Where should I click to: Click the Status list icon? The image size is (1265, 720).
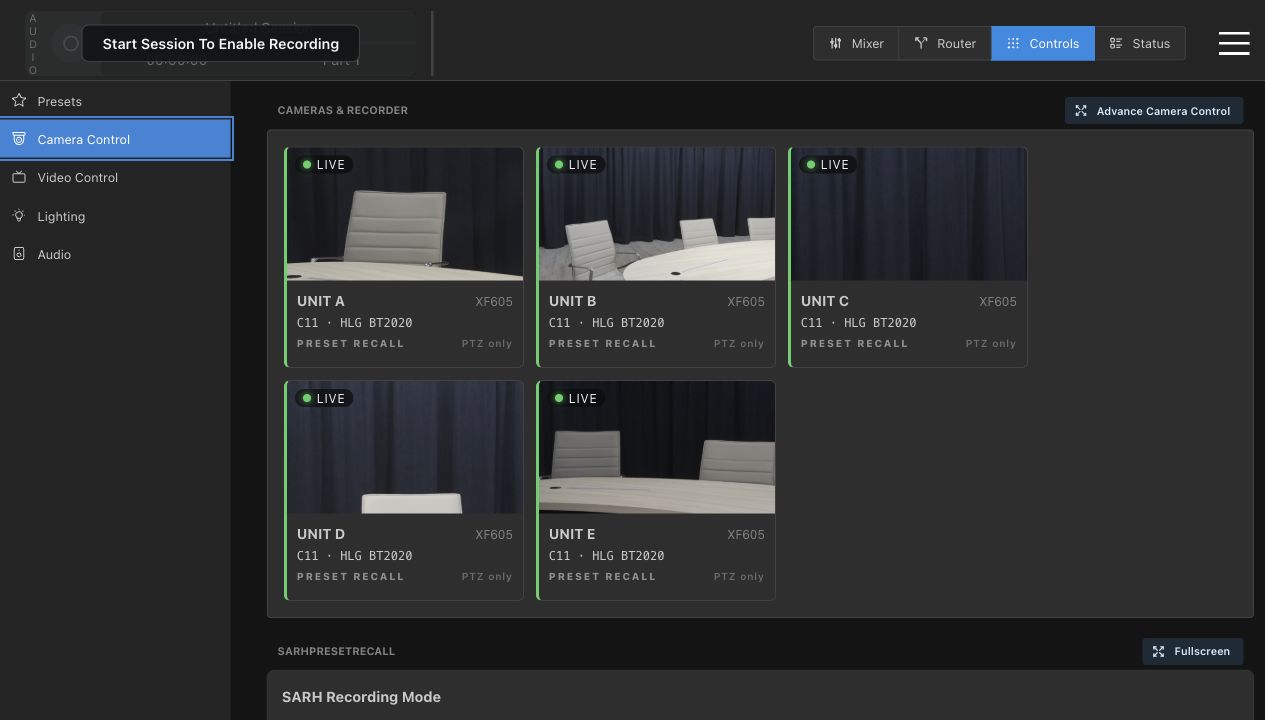point(1116,43)
